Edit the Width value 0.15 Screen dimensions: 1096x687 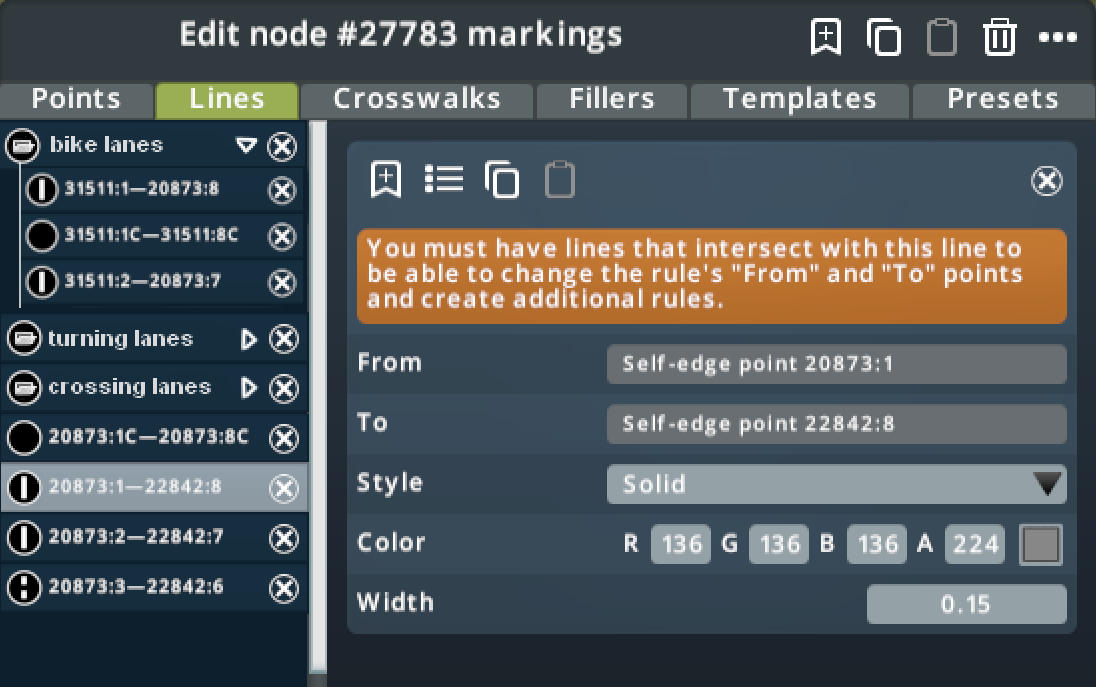(x=967, y=604)
